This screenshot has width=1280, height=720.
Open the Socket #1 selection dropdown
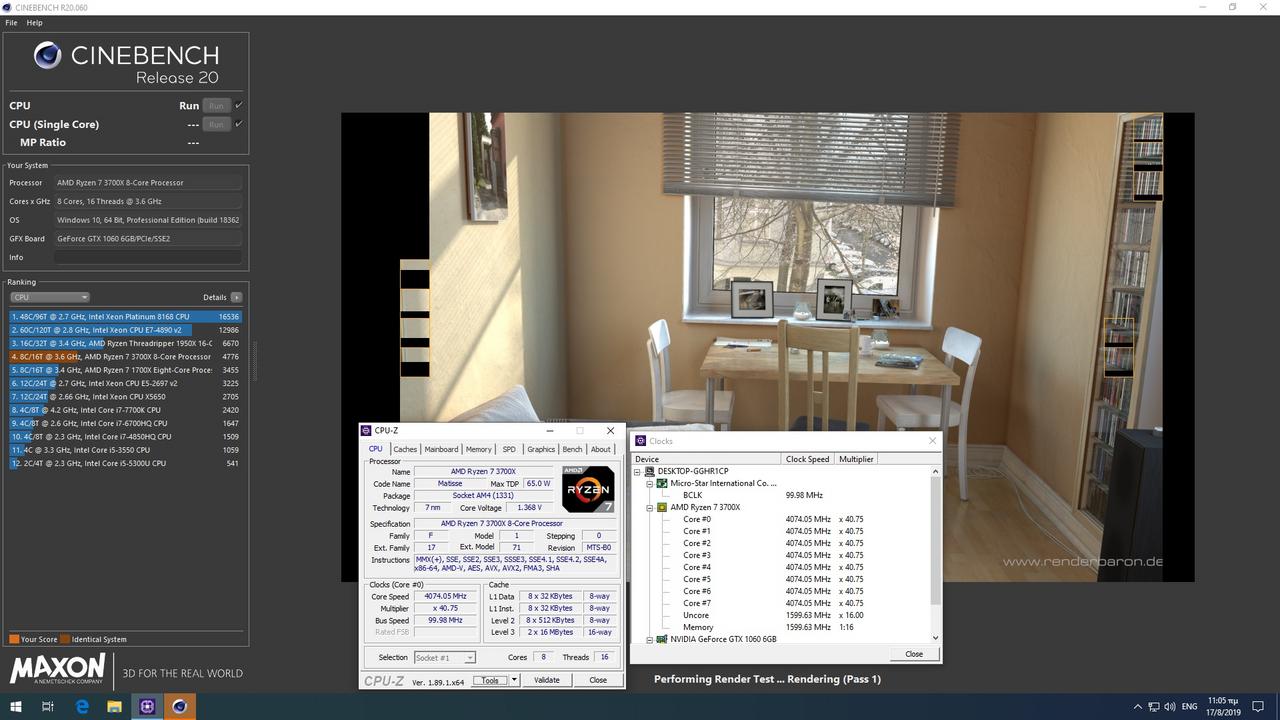click(444, 657)
